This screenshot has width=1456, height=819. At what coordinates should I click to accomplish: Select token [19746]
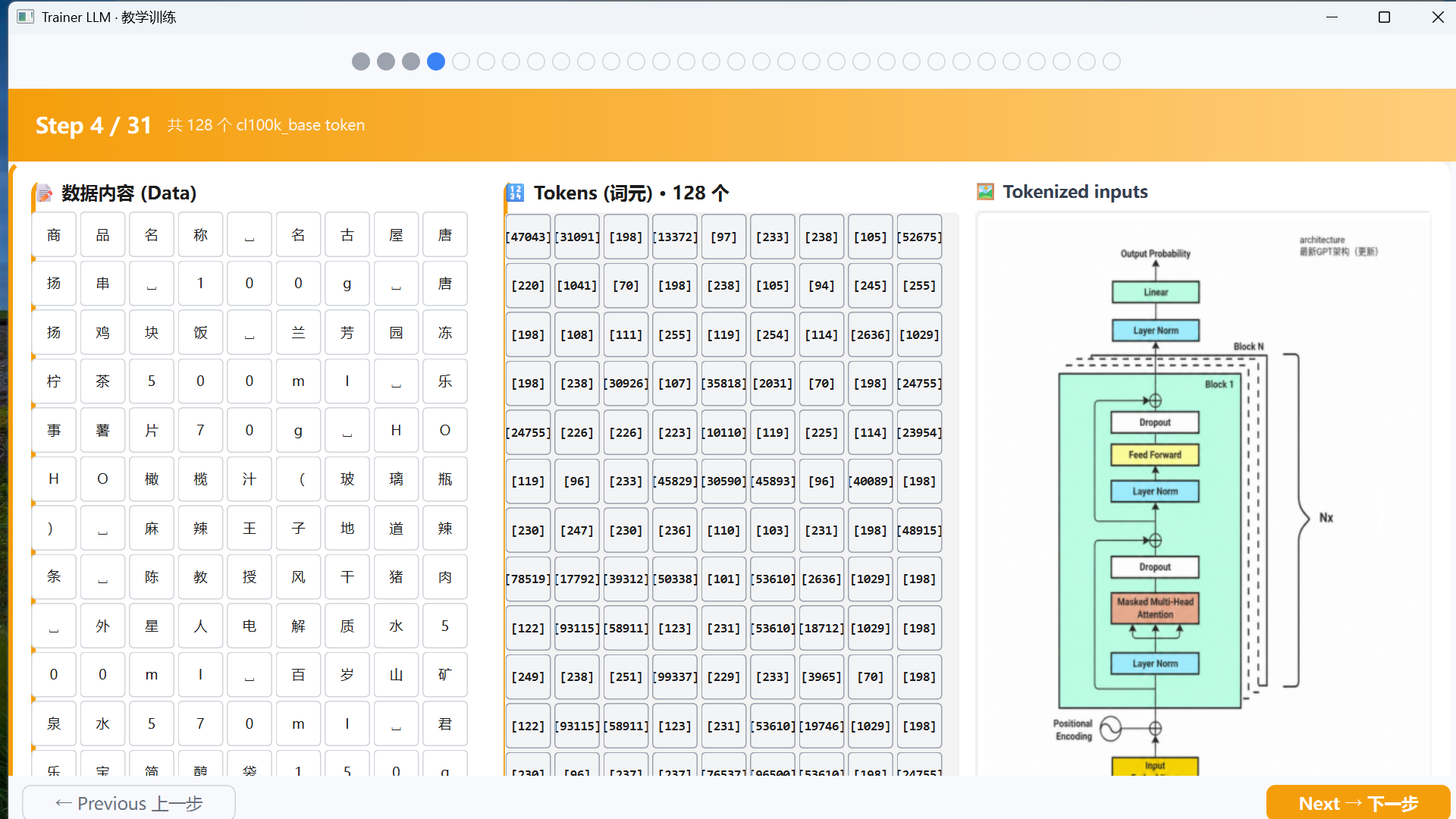point(821,726)
